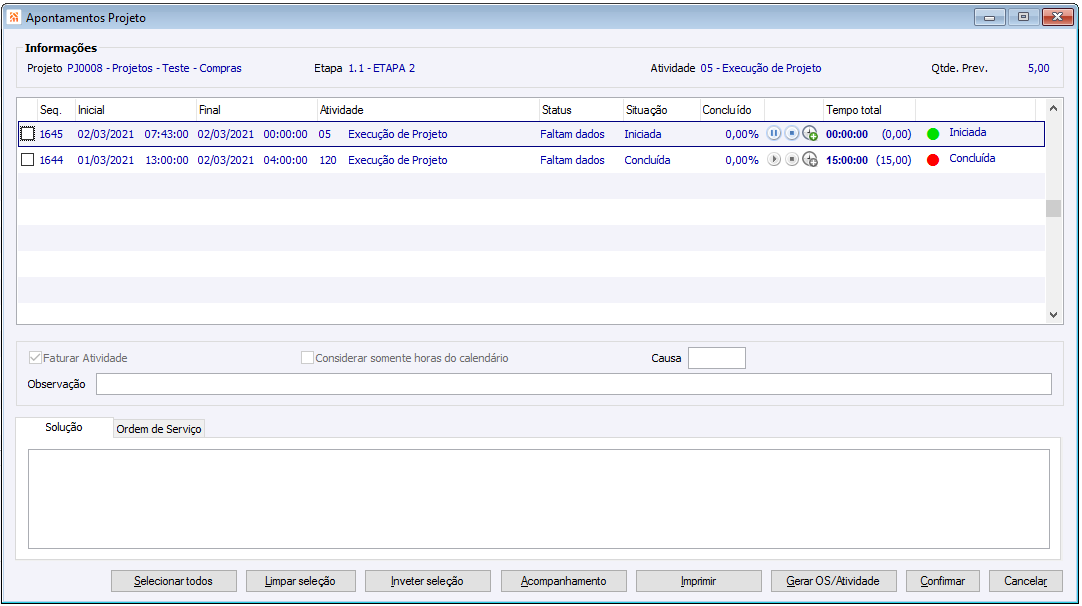Select sequence number 1645
The width and height of the screenshot is (1082, 606).
(x=51, y=134)
